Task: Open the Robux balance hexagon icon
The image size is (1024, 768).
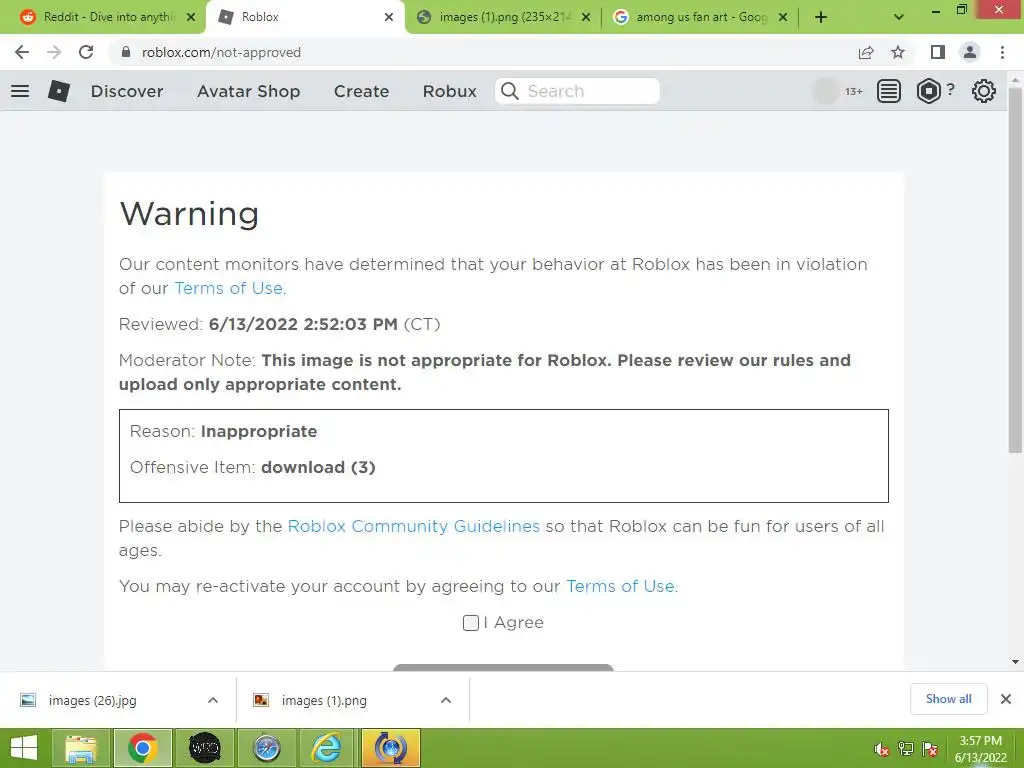Action: point(929,91)
